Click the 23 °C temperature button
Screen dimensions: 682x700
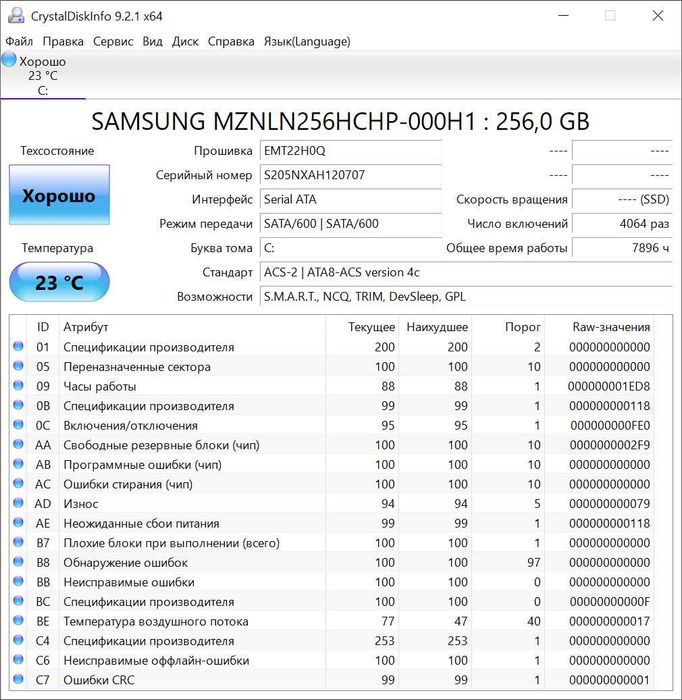tap(59, 282)
